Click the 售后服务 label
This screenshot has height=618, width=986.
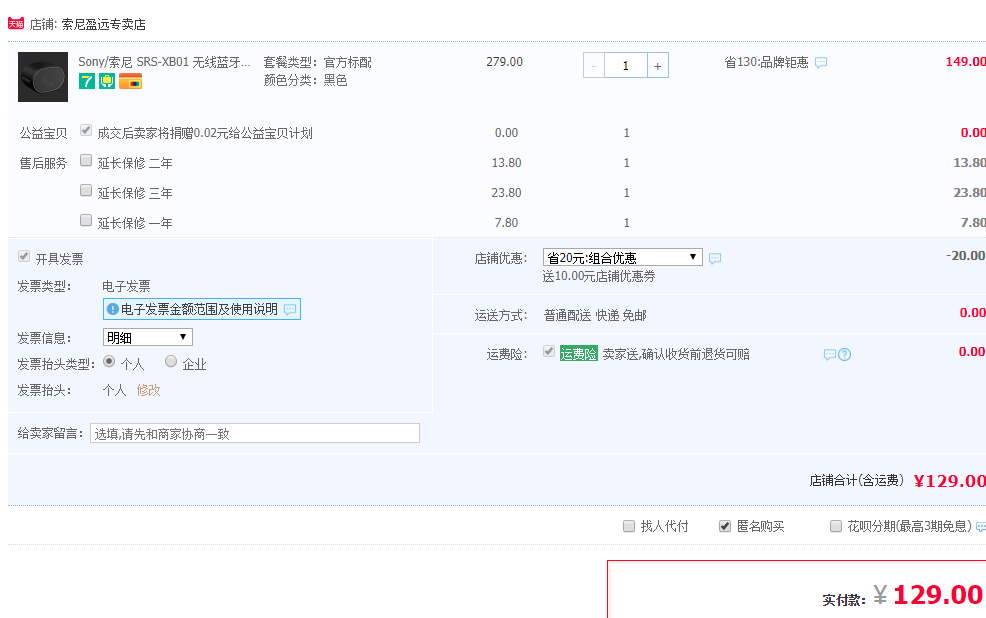(x=43, y=163)
